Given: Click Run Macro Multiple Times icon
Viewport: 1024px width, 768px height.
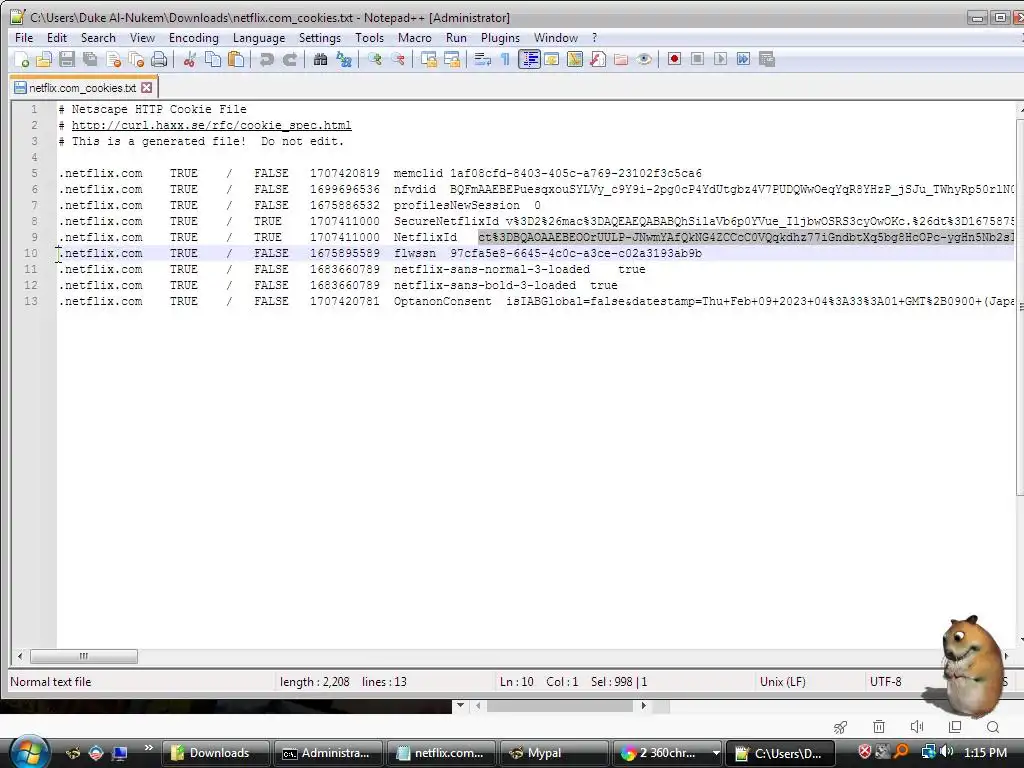Looking at the screenshot, I should pos(743,59).
